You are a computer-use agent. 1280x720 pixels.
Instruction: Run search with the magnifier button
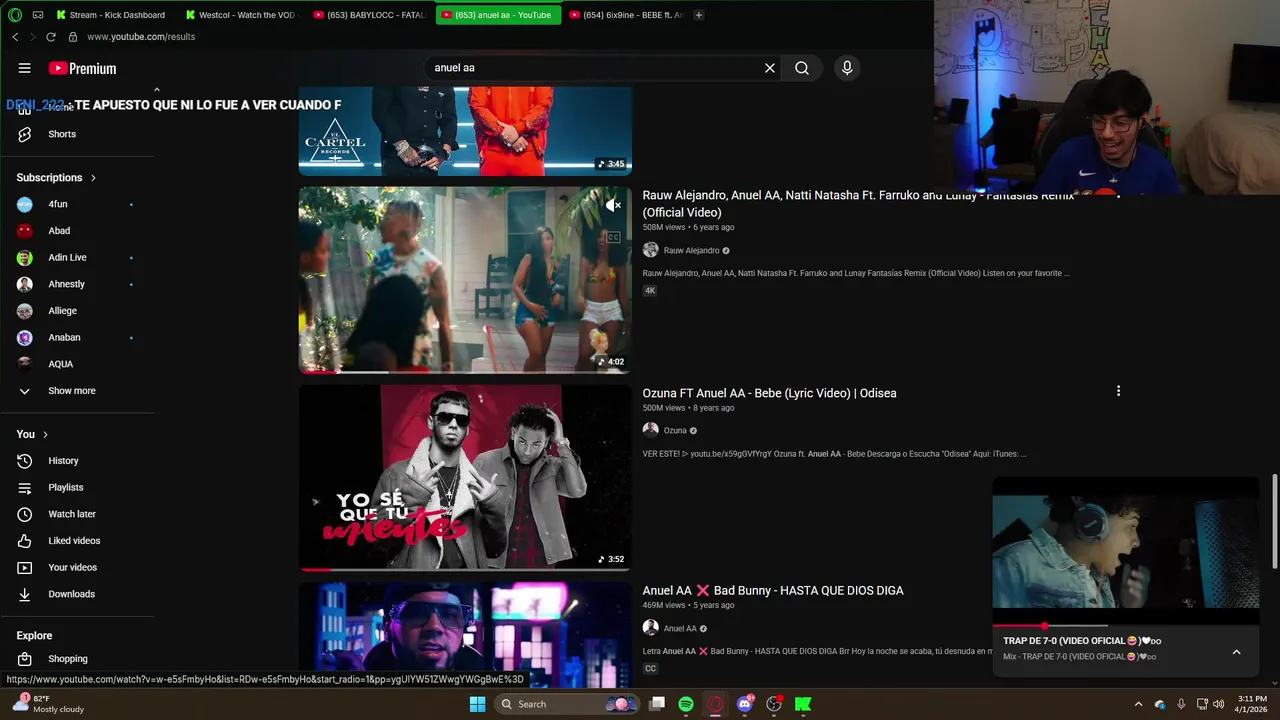[802, 68]
